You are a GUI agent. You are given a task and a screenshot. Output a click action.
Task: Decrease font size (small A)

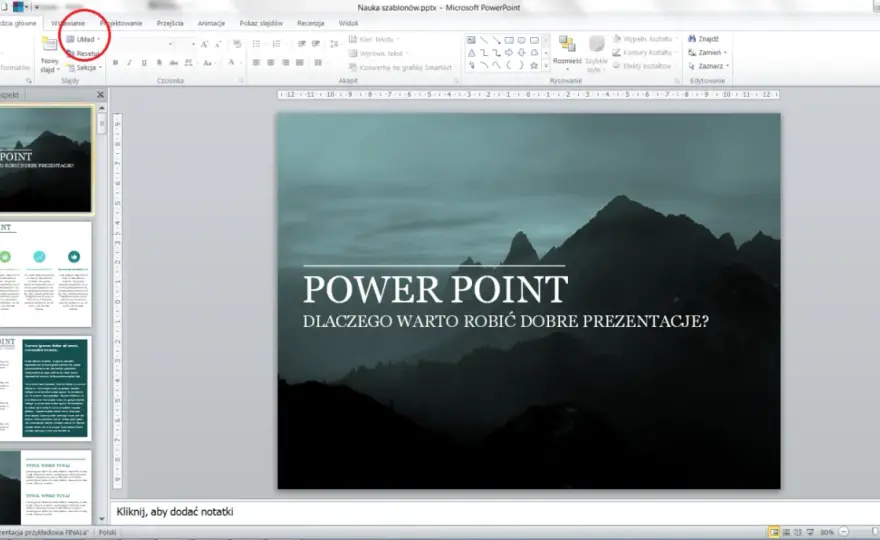tap(218, 44)
